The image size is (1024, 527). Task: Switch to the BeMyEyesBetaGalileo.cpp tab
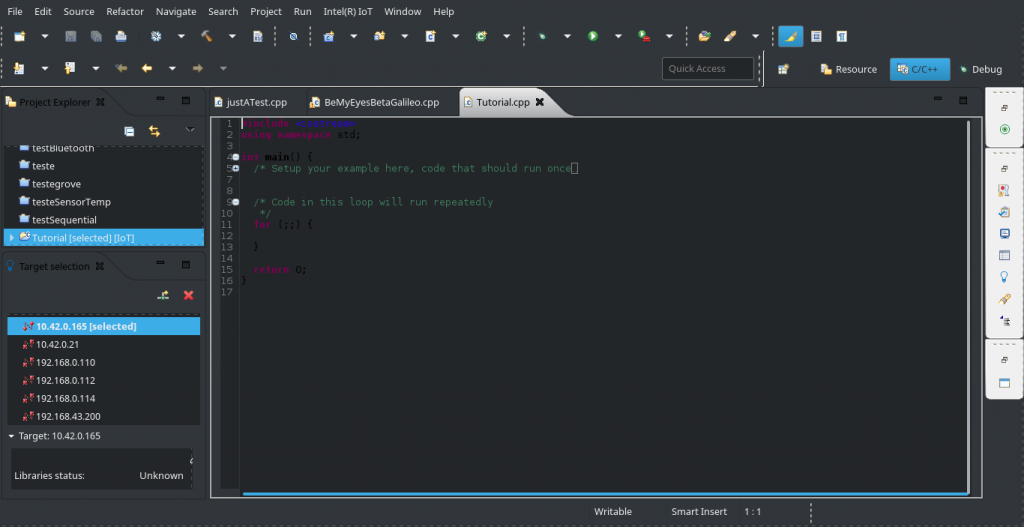(381, 102)
